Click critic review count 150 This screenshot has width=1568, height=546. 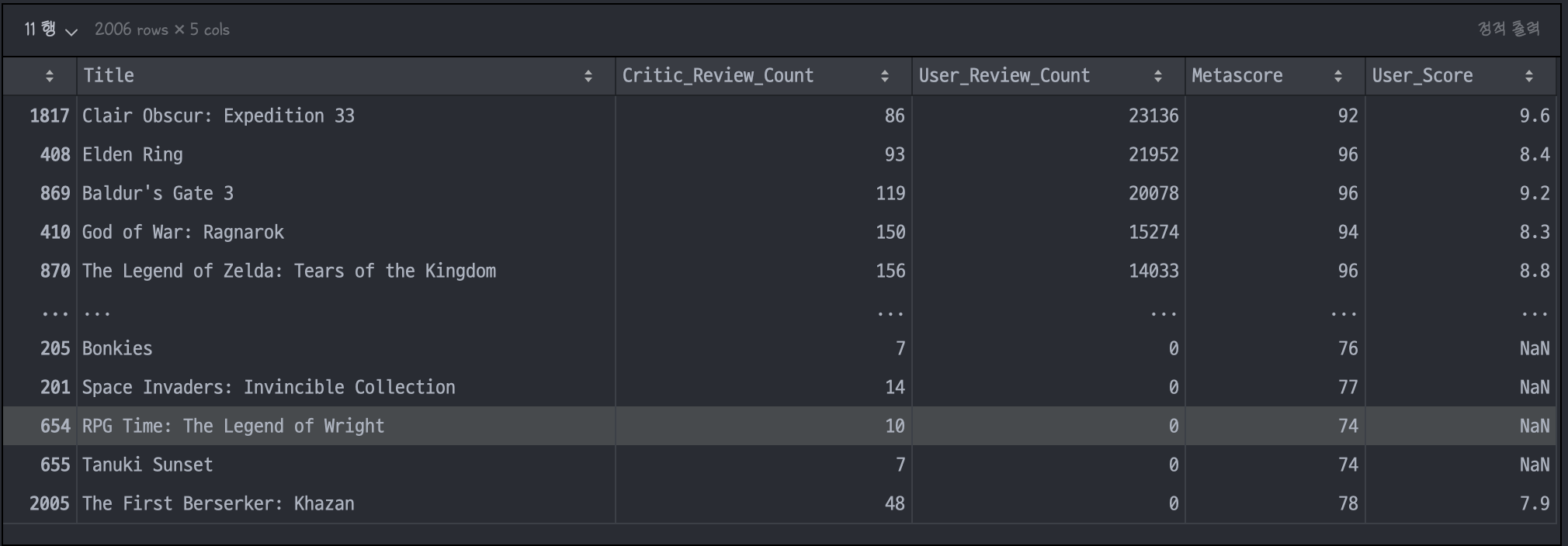(x=890, y=232)
